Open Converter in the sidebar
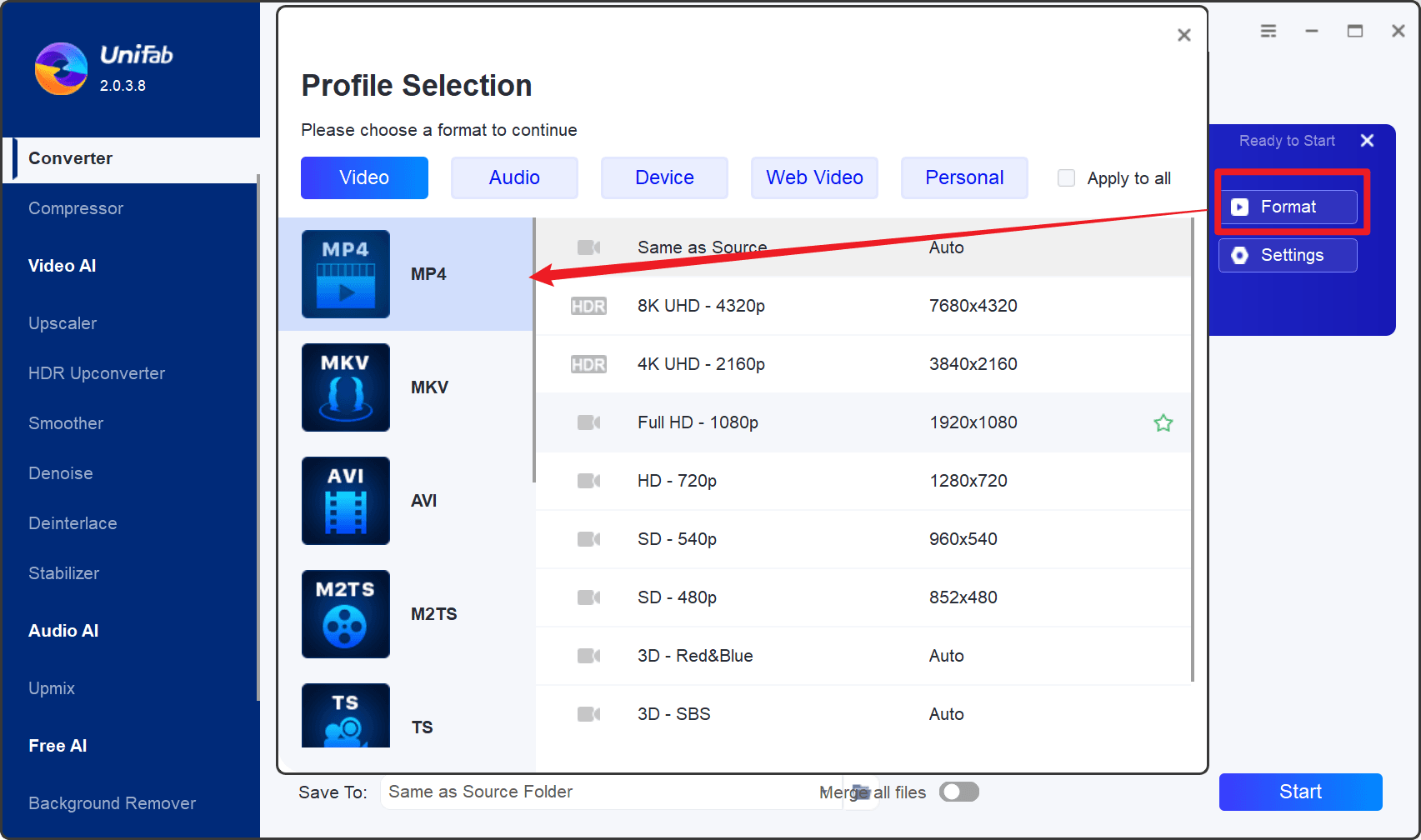This screenshot has height=840, width=1421. (x=132, y=158)
